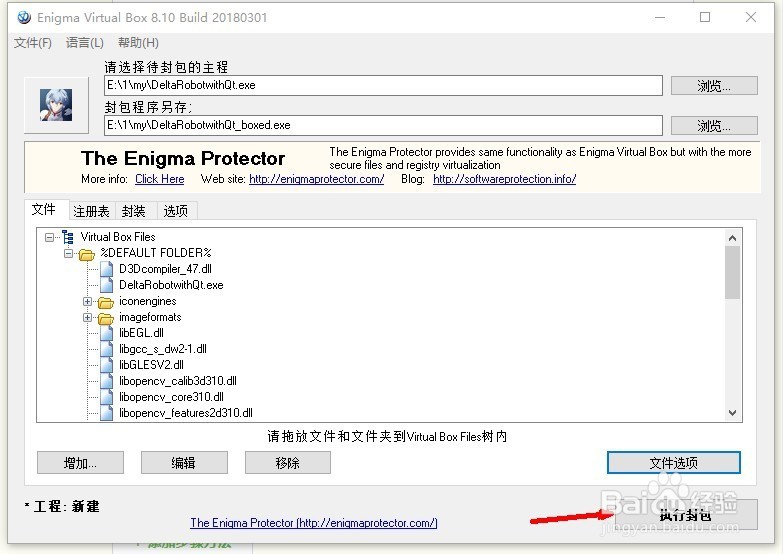
Task: Select the %DEFAULT FOLDER% tree label
Action: [x=156, y=253]
